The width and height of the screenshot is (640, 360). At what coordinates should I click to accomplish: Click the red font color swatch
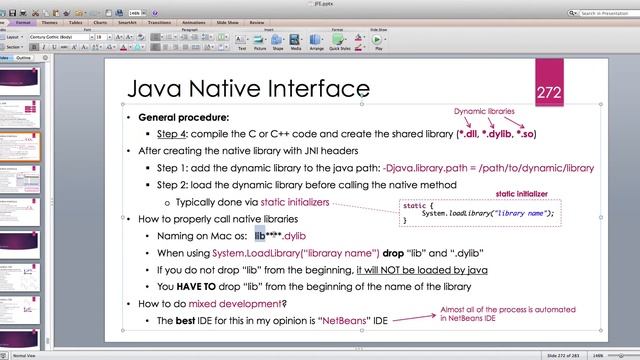tap(123, 47)
